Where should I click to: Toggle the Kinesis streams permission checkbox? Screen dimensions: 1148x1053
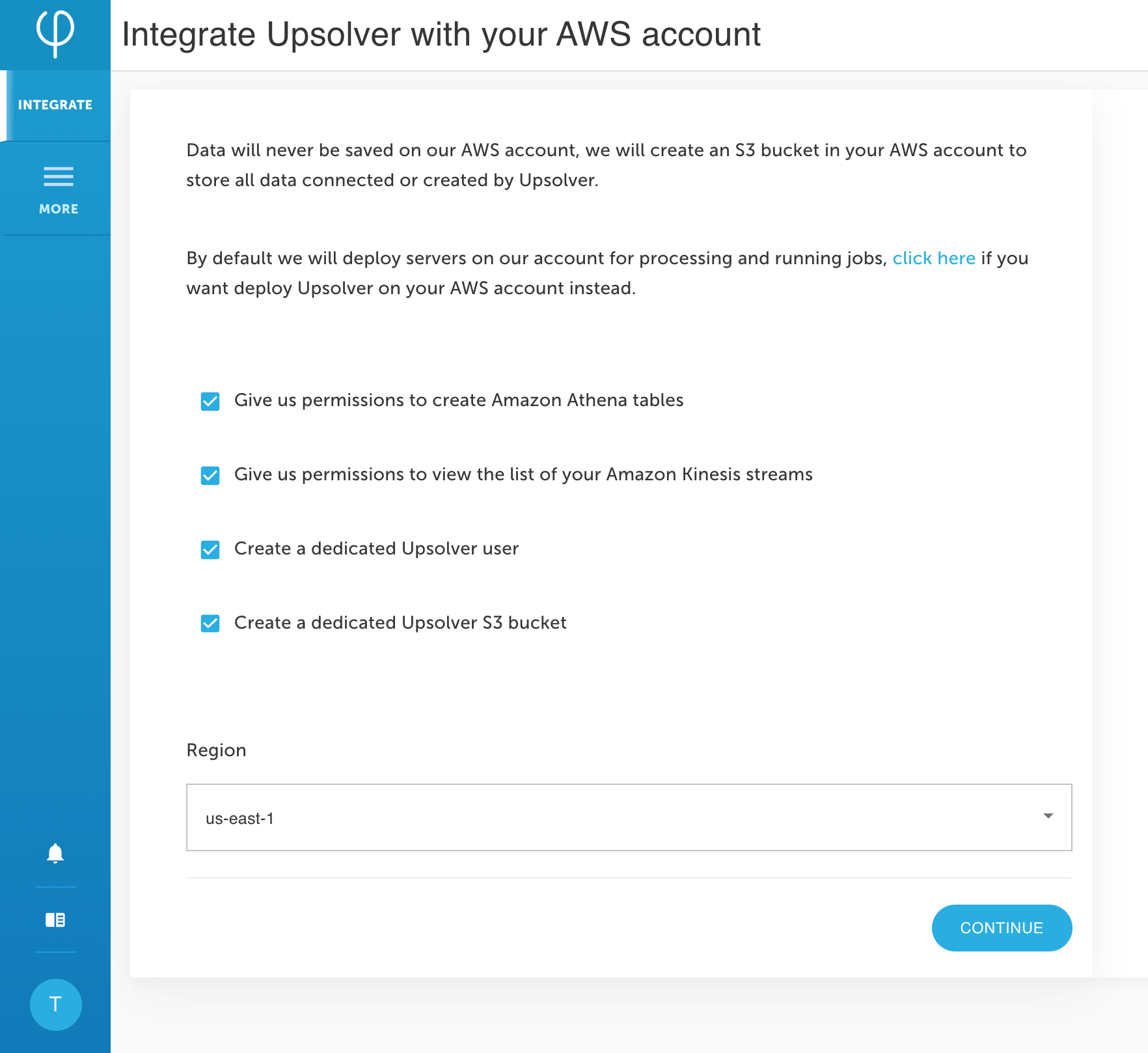(210, 475)
